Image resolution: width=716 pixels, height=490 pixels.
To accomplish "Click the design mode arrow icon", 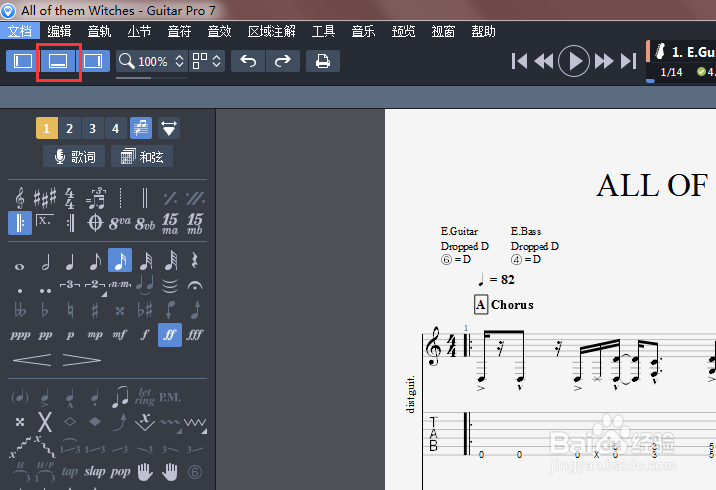I will coord(168,128).
